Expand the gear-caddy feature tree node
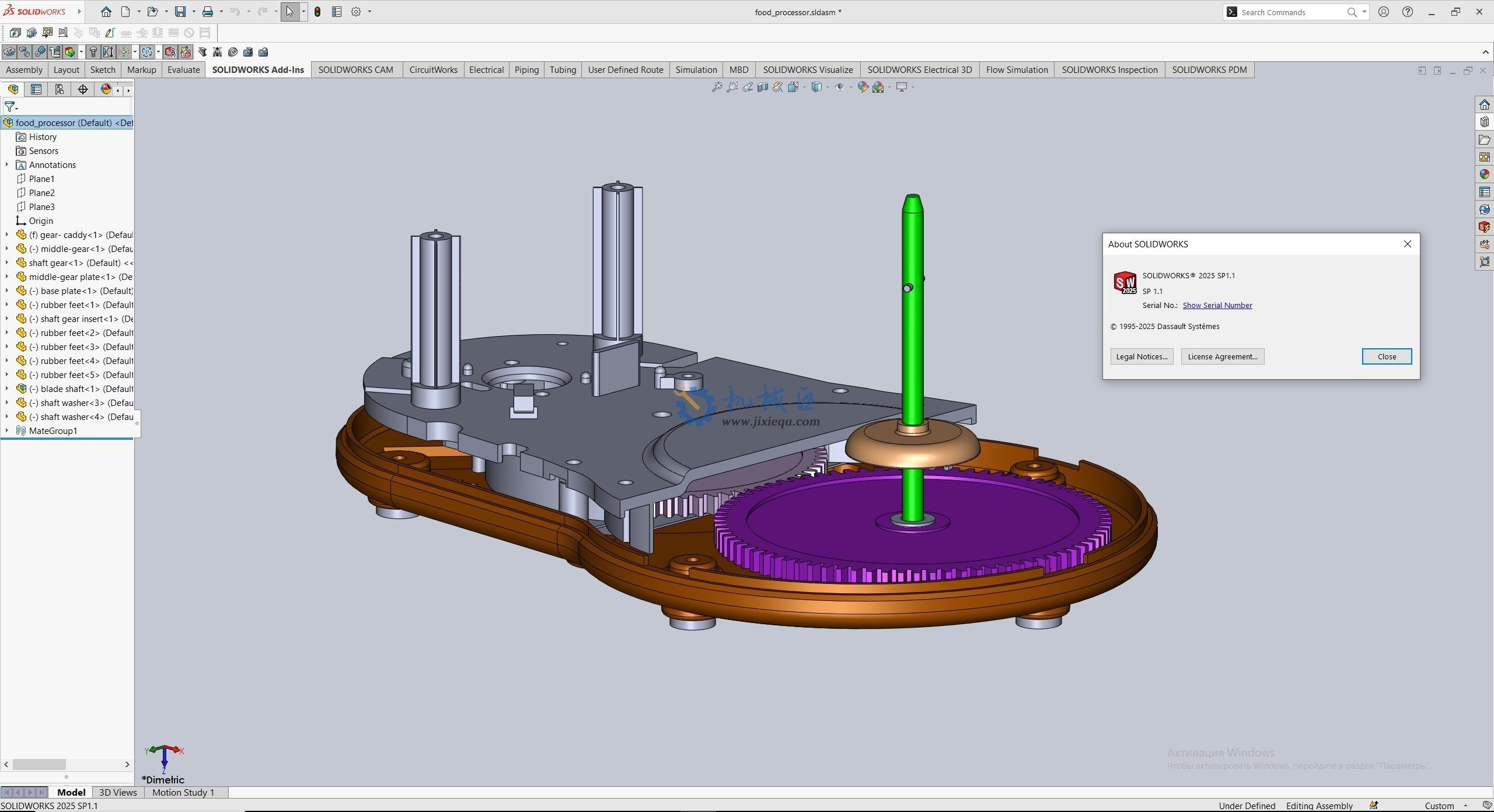The width and height of the screenshot is (1494, 812). tap(7, 235)
